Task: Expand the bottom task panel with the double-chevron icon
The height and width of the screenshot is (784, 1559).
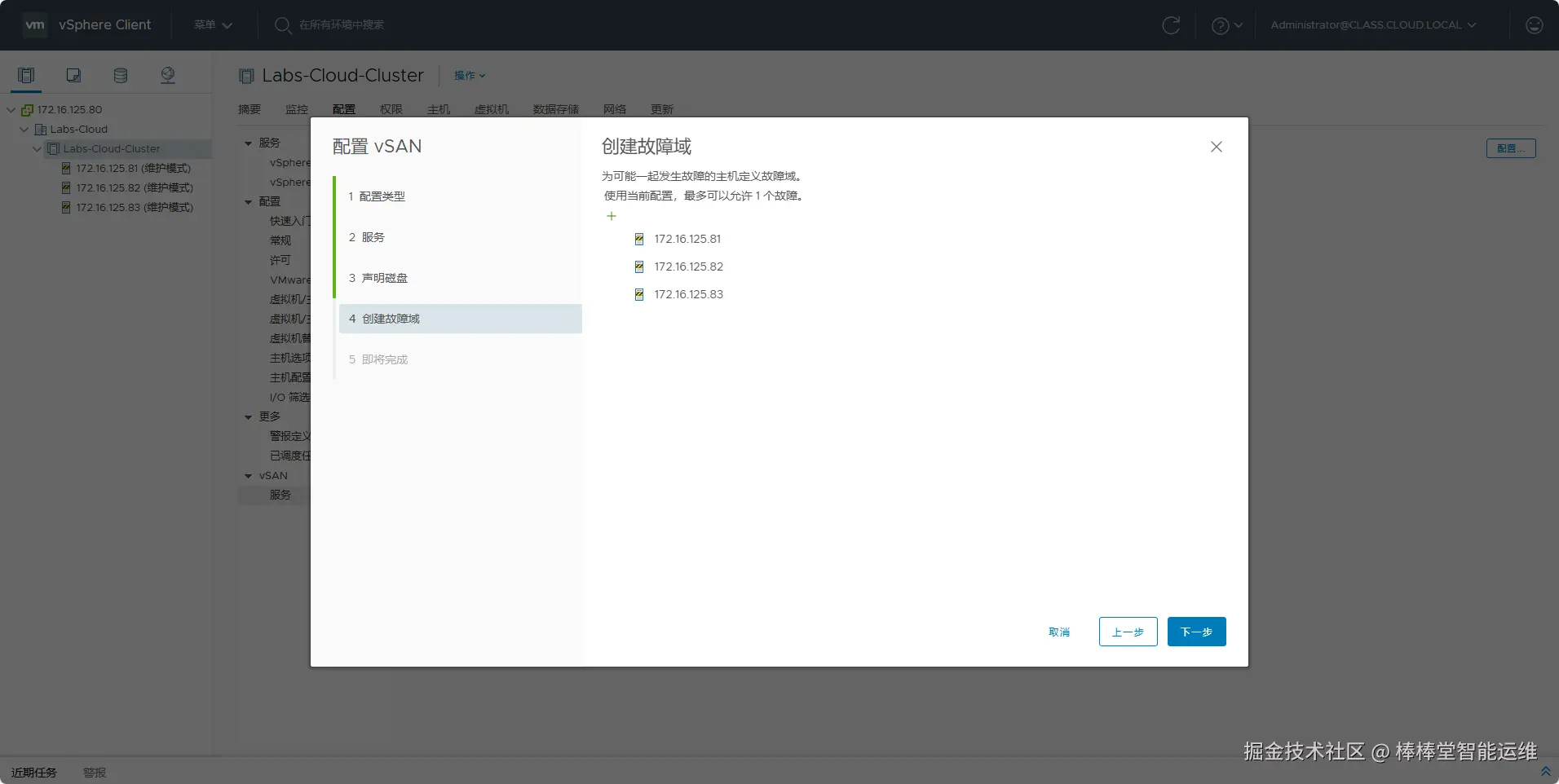Action: (1545, 771)
